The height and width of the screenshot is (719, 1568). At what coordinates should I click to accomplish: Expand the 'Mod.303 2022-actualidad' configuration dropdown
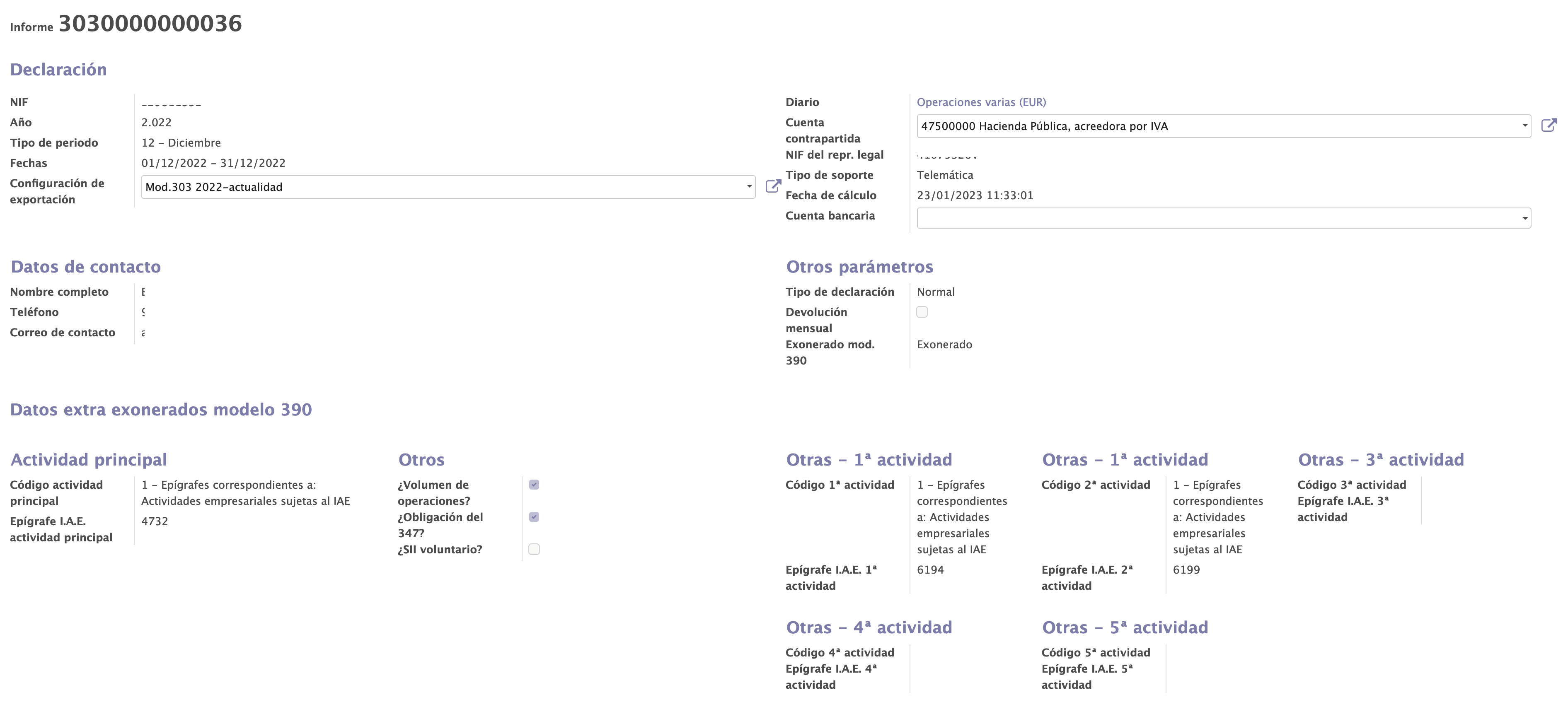pos(749,187)
